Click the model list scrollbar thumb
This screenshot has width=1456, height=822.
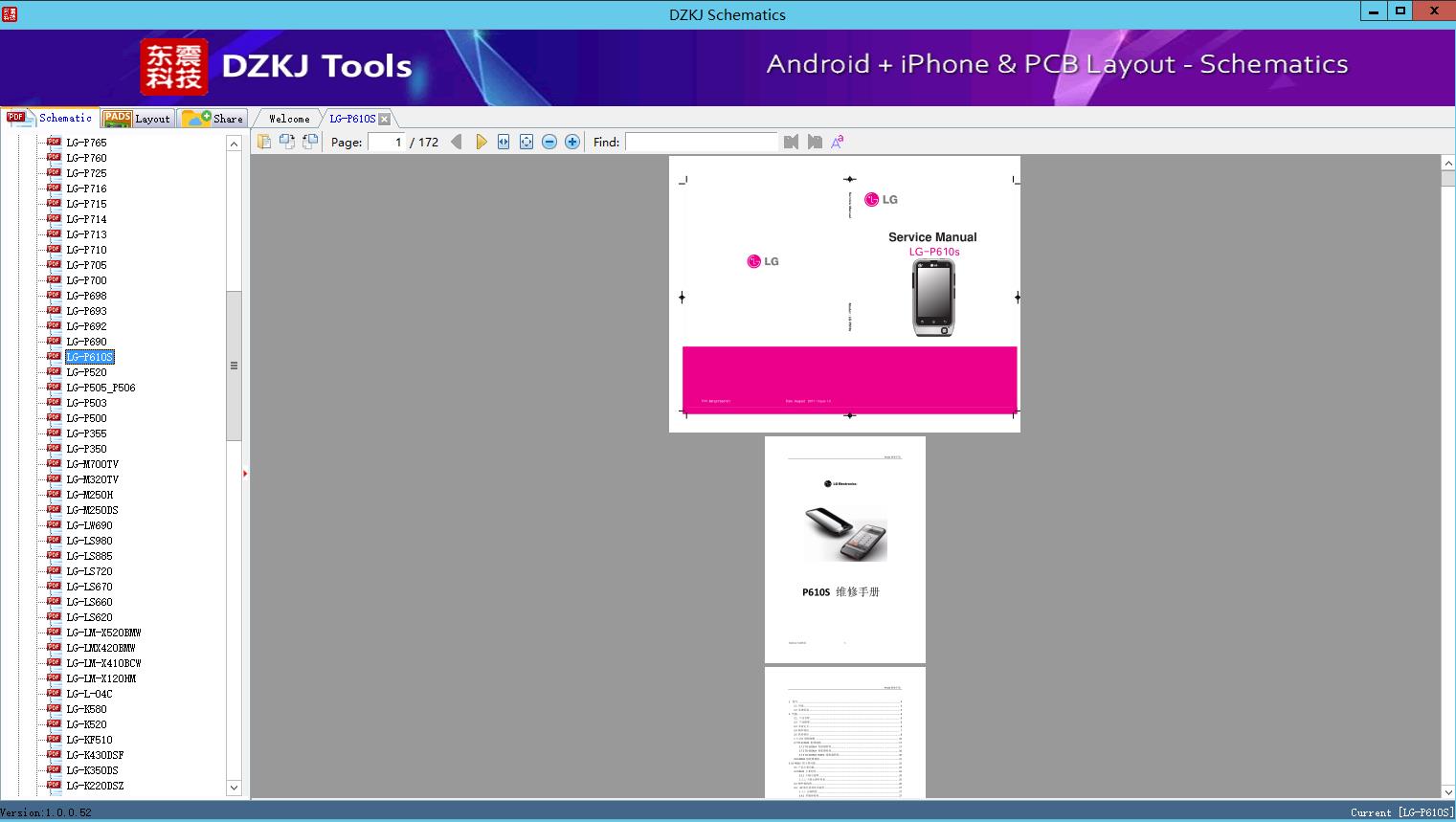234,366
